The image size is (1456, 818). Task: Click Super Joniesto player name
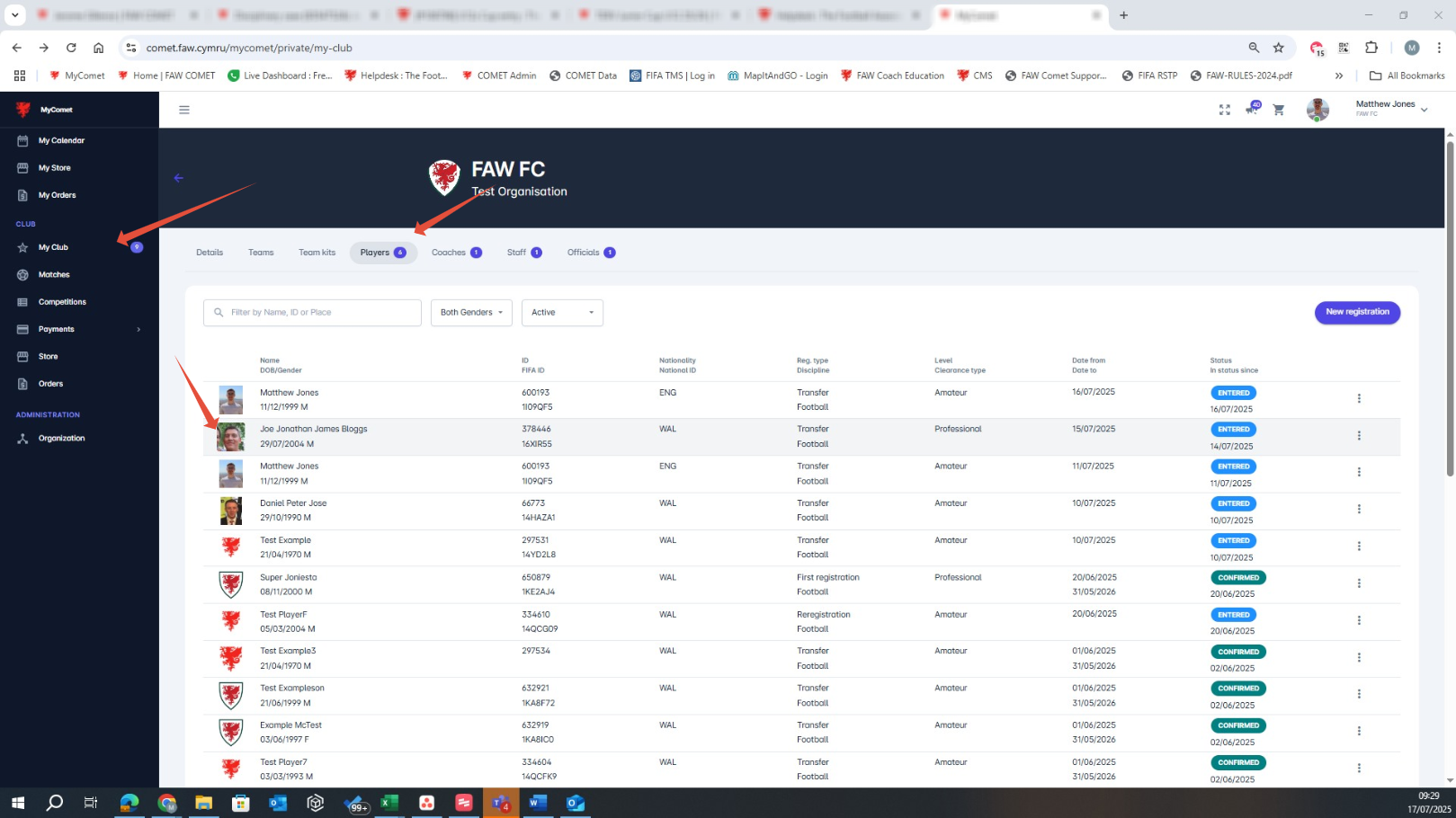(289, 578)
